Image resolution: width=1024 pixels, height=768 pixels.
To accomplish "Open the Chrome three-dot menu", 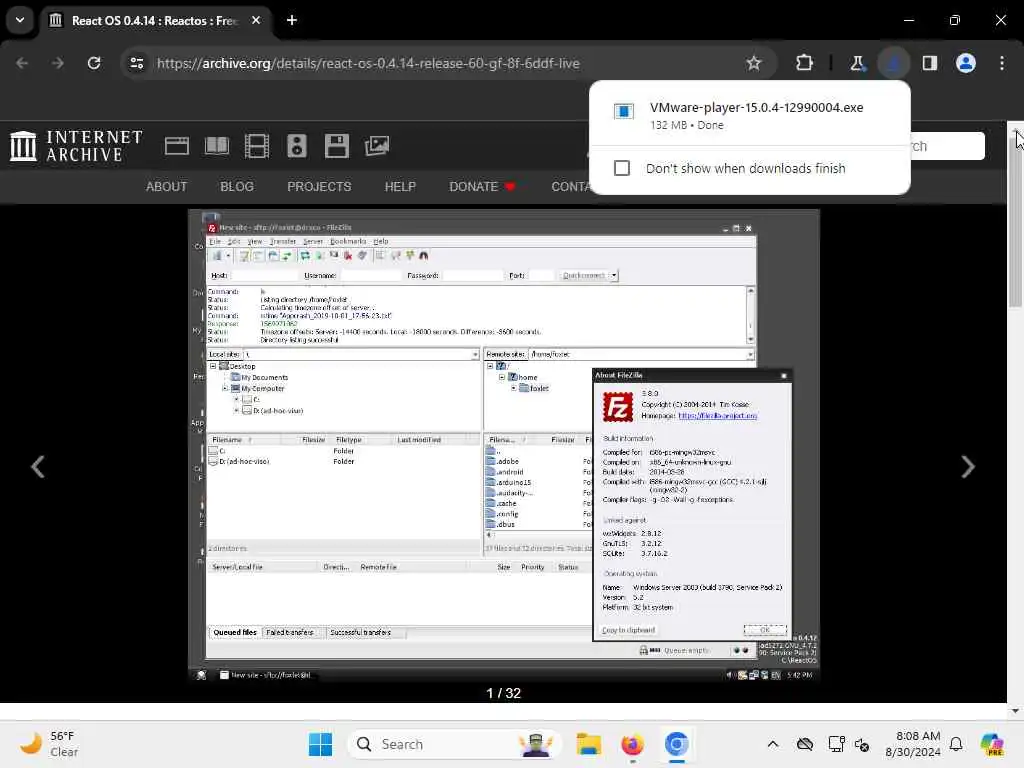I will click(x=1002, y=63).
